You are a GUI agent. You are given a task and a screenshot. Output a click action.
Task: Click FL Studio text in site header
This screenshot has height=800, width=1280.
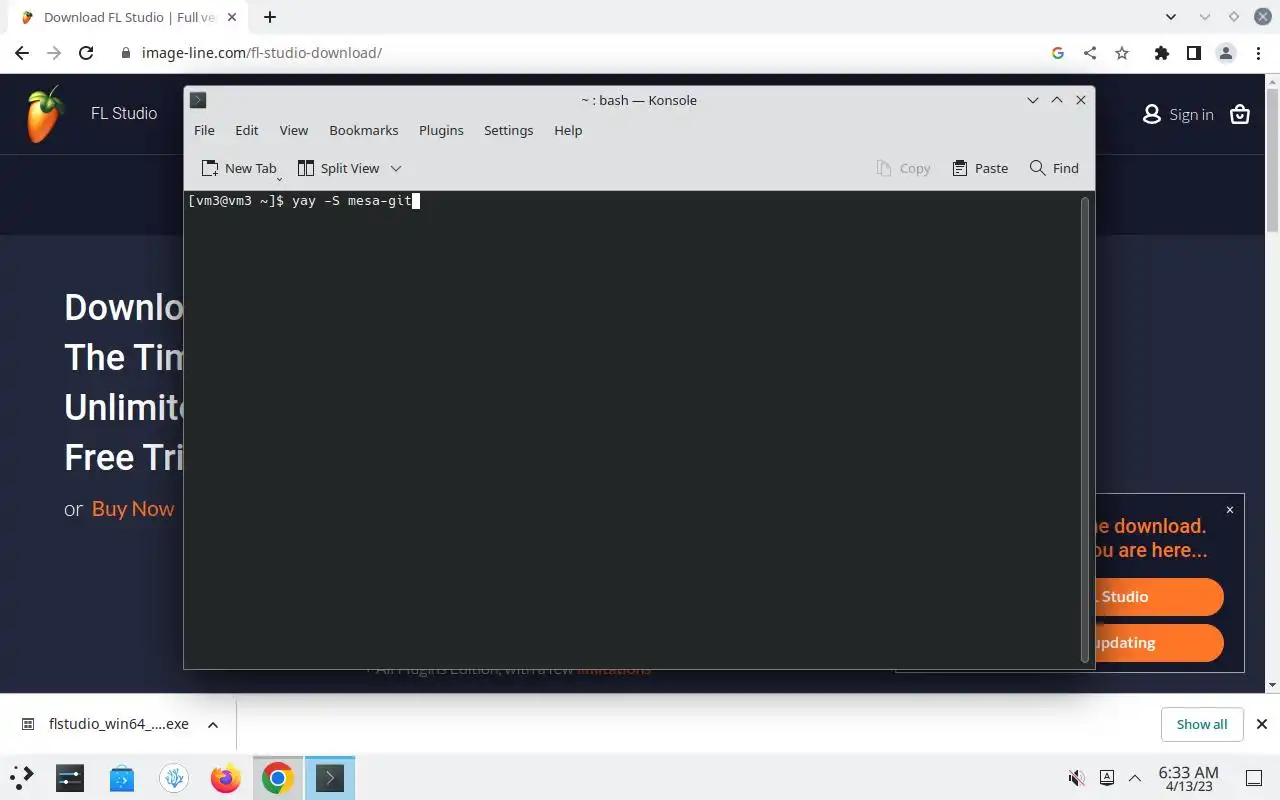[x=124, y=114]
